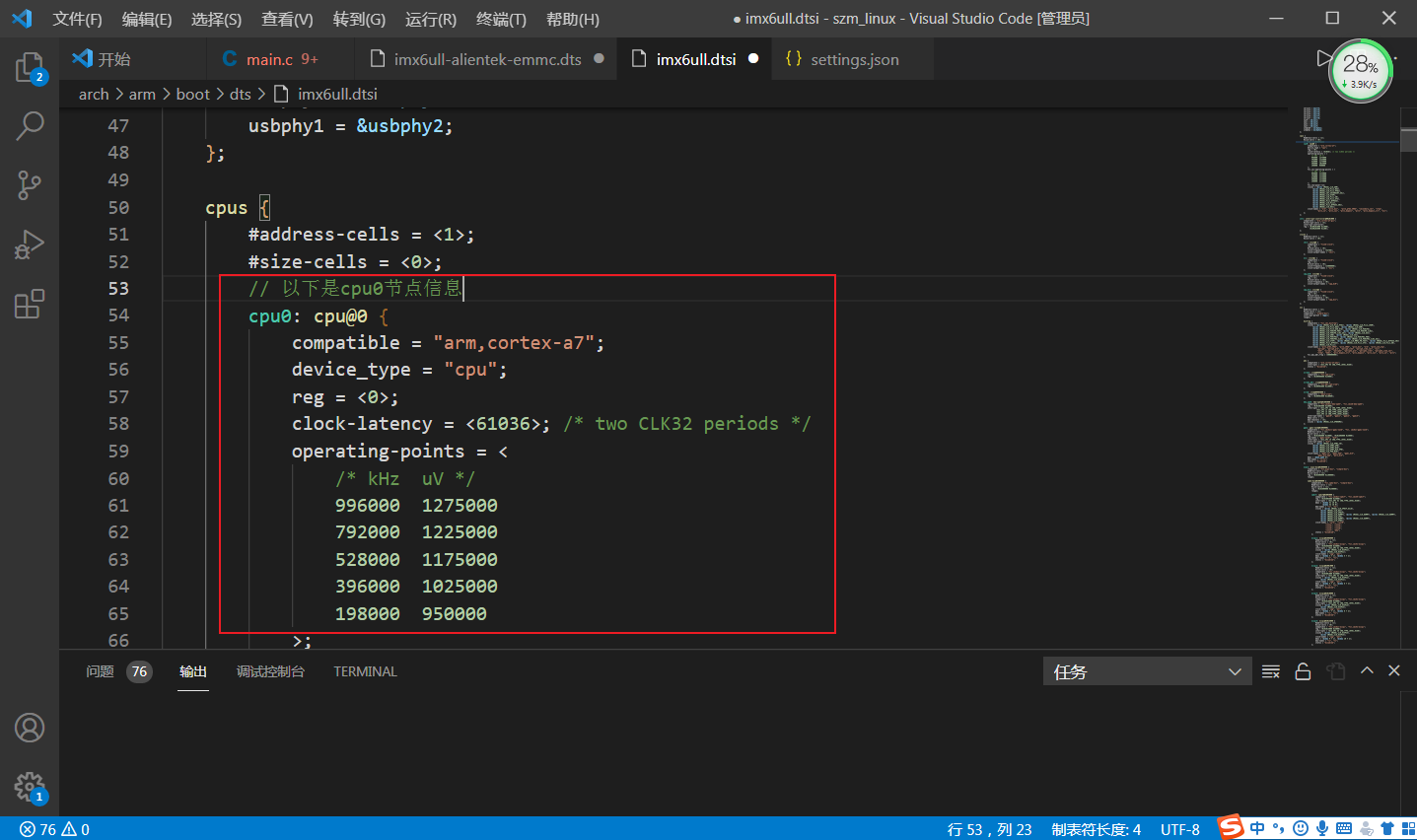Switch to main.c editor tab
1417x840 pixels.
(x=280, y=59)
